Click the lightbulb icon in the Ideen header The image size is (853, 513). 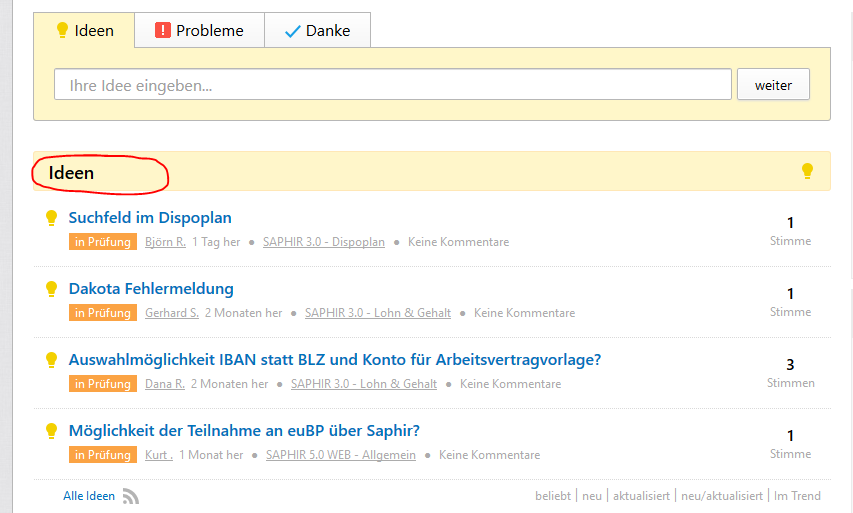tap(807, 172)
